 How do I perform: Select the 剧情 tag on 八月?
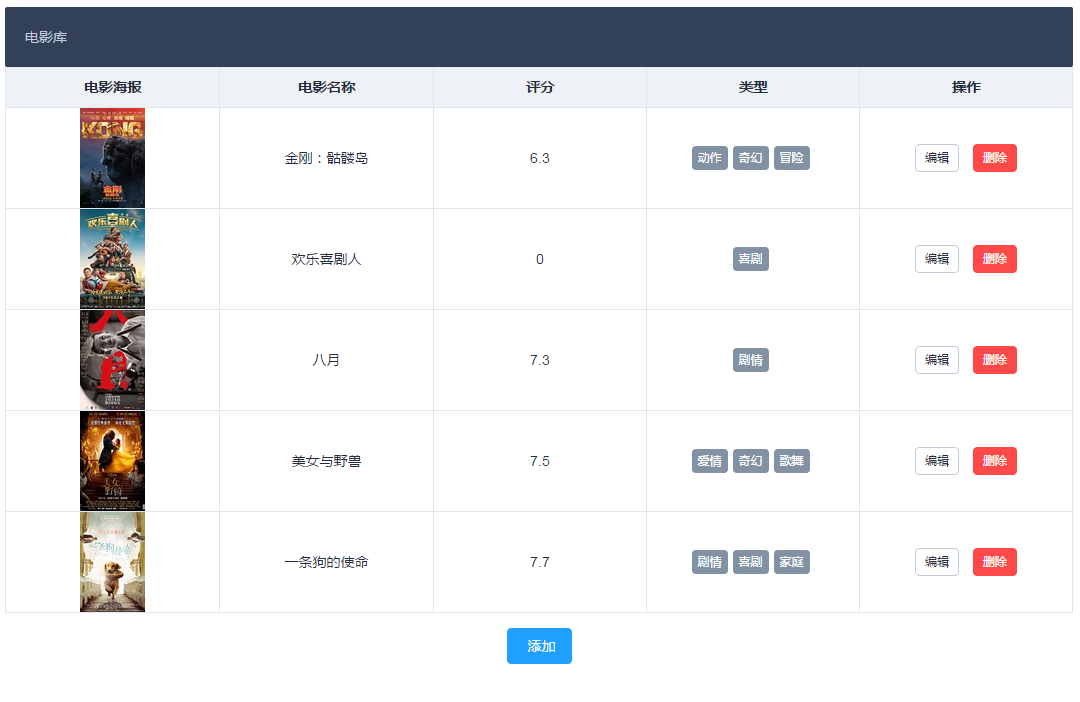click(x=751, y=359)
